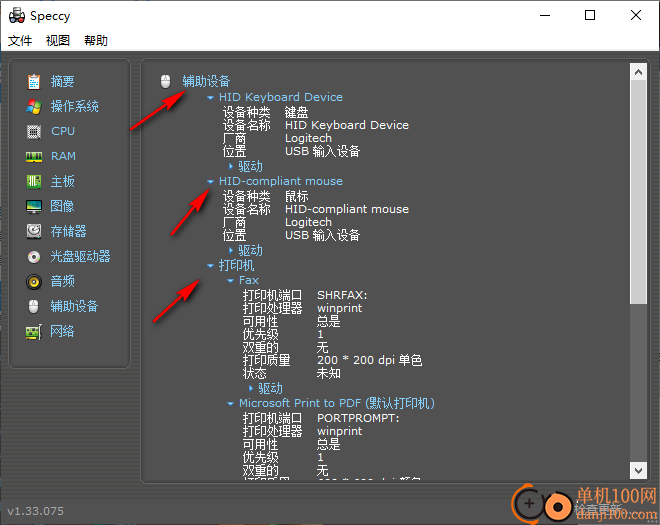660x525 pixels.
Task: Maximize the Speccy window
Action: tap(590, 16)
